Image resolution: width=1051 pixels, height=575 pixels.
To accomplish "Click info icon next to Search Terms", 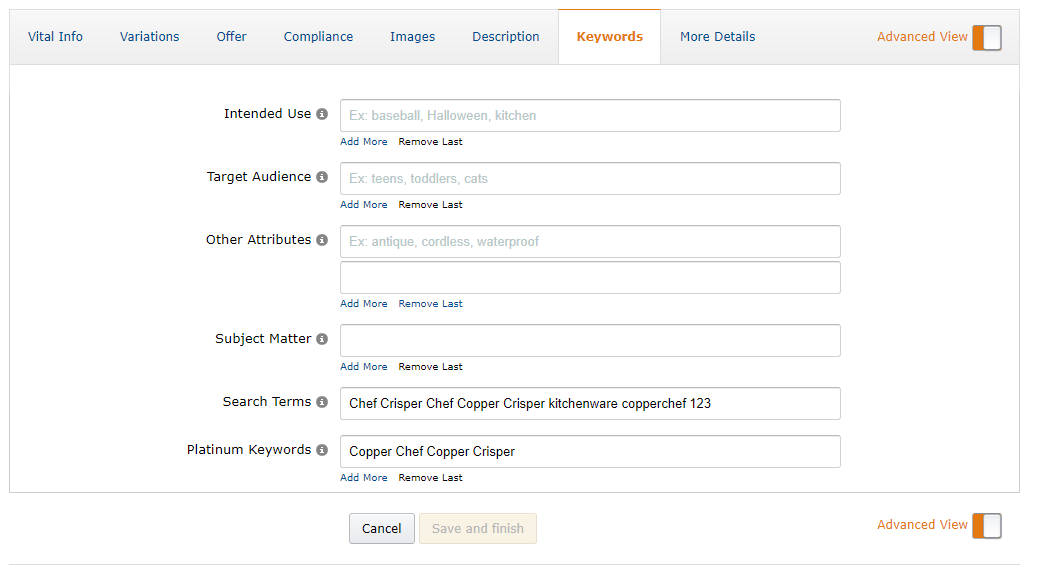I will pos(322,402).
